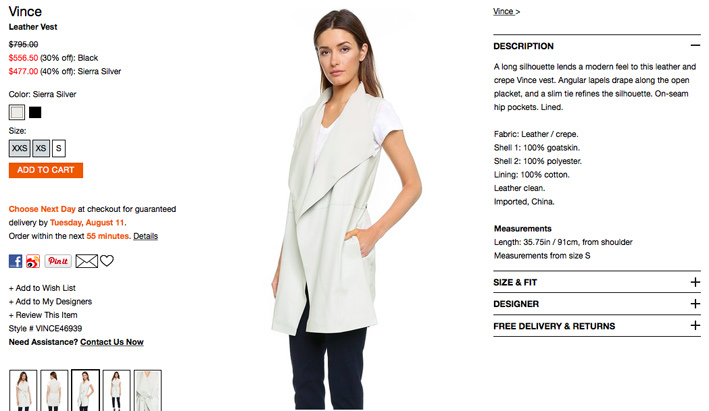Click Contact Us Now link

pos(112,342)
